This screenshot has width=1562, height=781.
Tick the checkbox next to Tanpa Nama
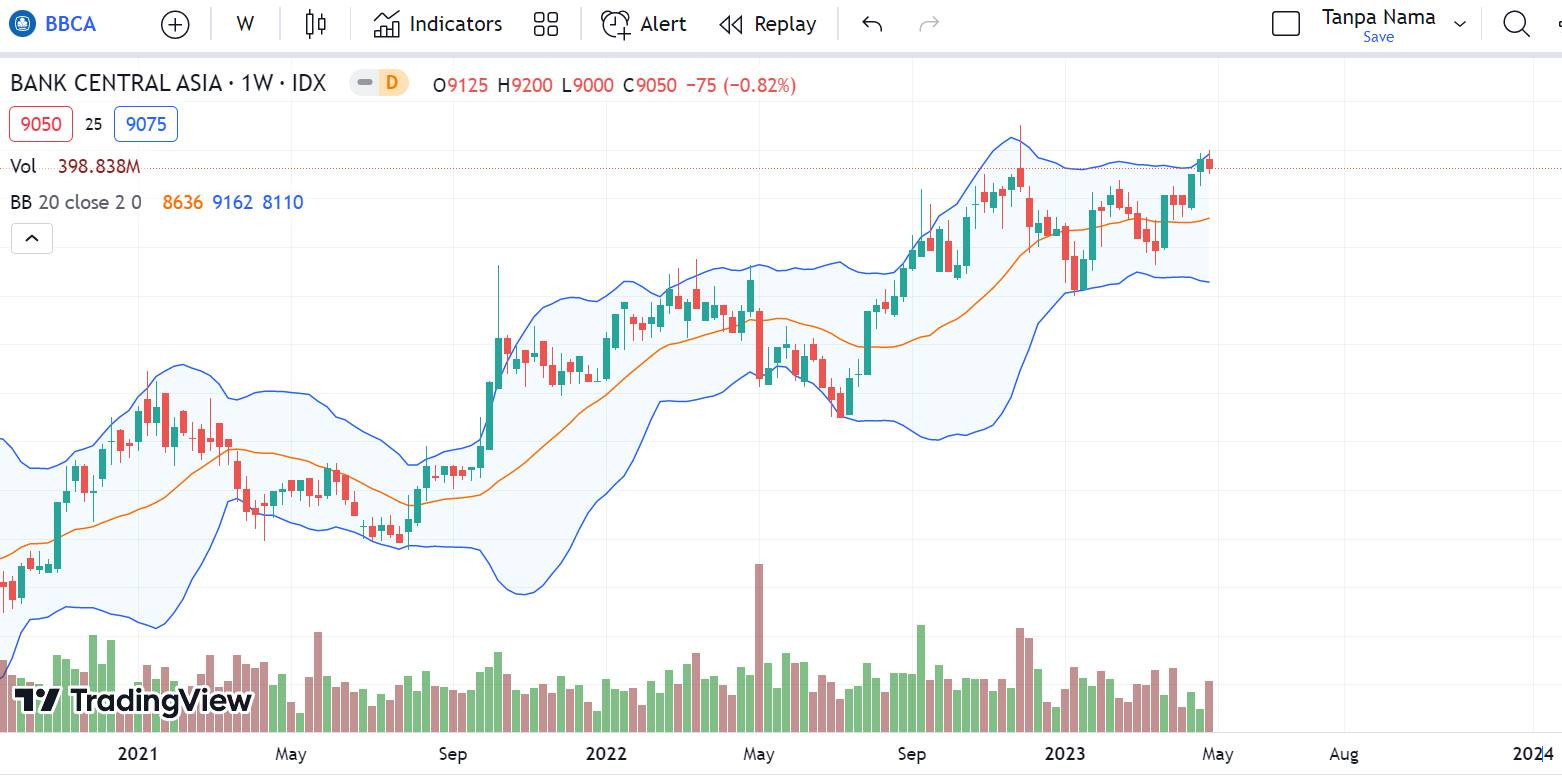pyautogui.click(x=1285, y=23)
